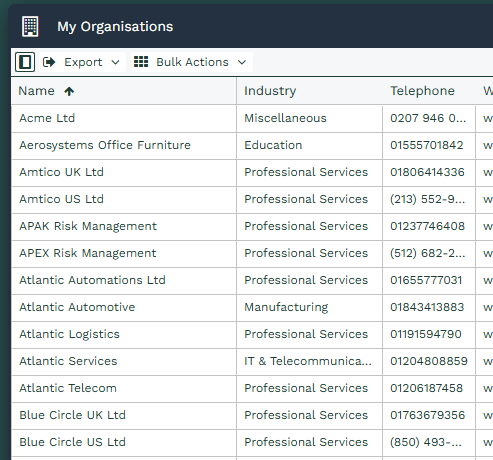Viewport: 493px width, 460px height.
Task: Click the Export arrow icon
Action: click(49, 62)
